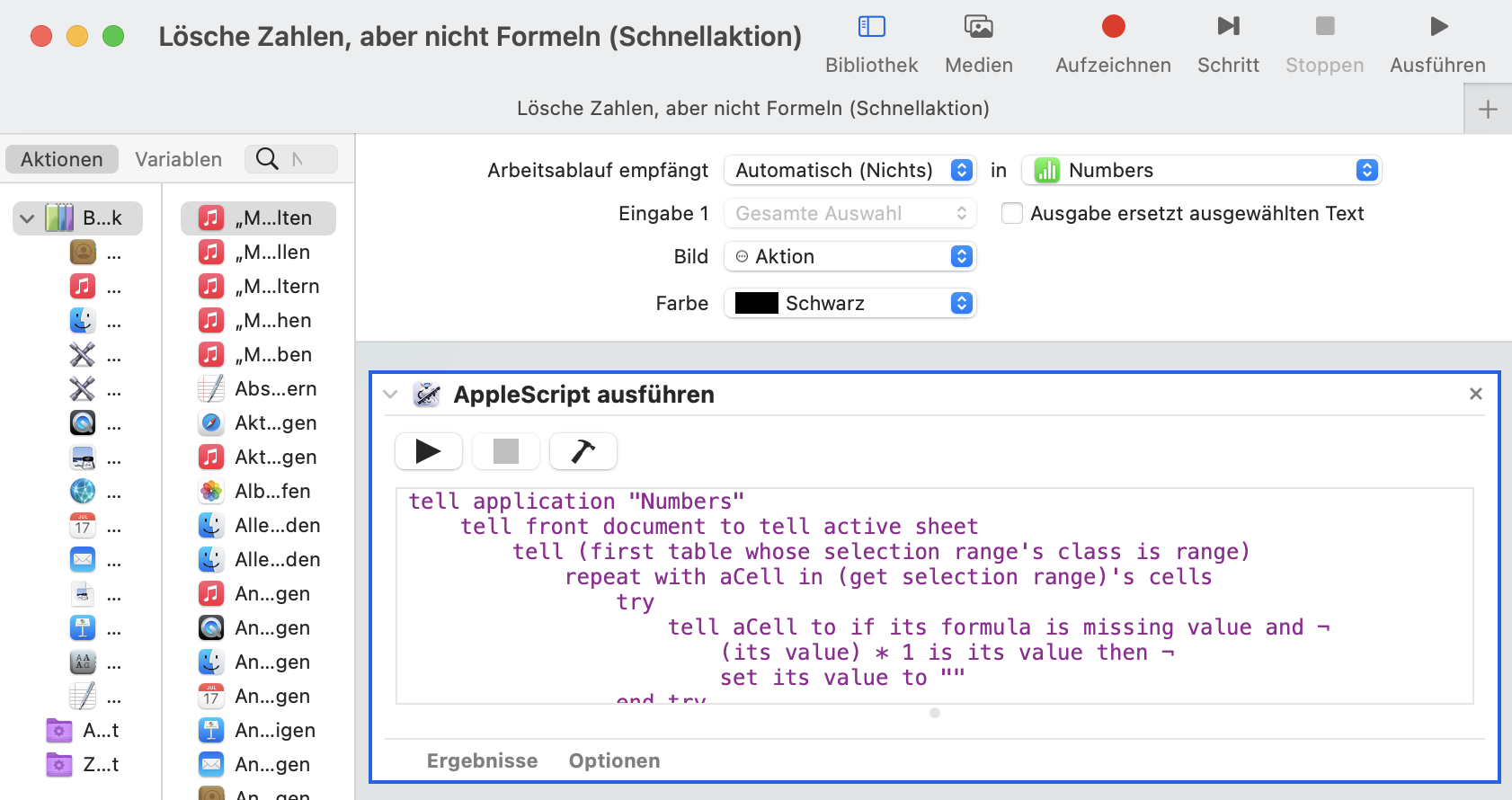Select the Keynote category in the library tree
The image size is (1512, 800).
coord(83,628)
